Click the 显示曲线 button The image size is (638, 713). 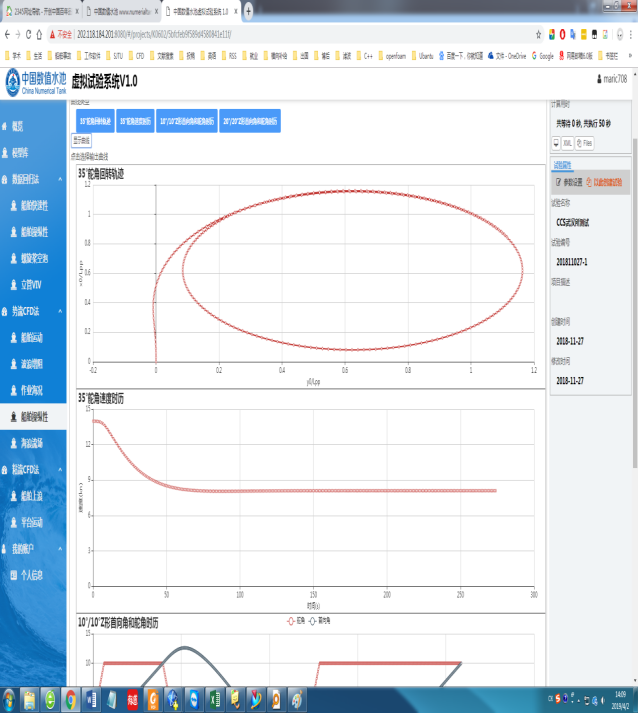81,140
